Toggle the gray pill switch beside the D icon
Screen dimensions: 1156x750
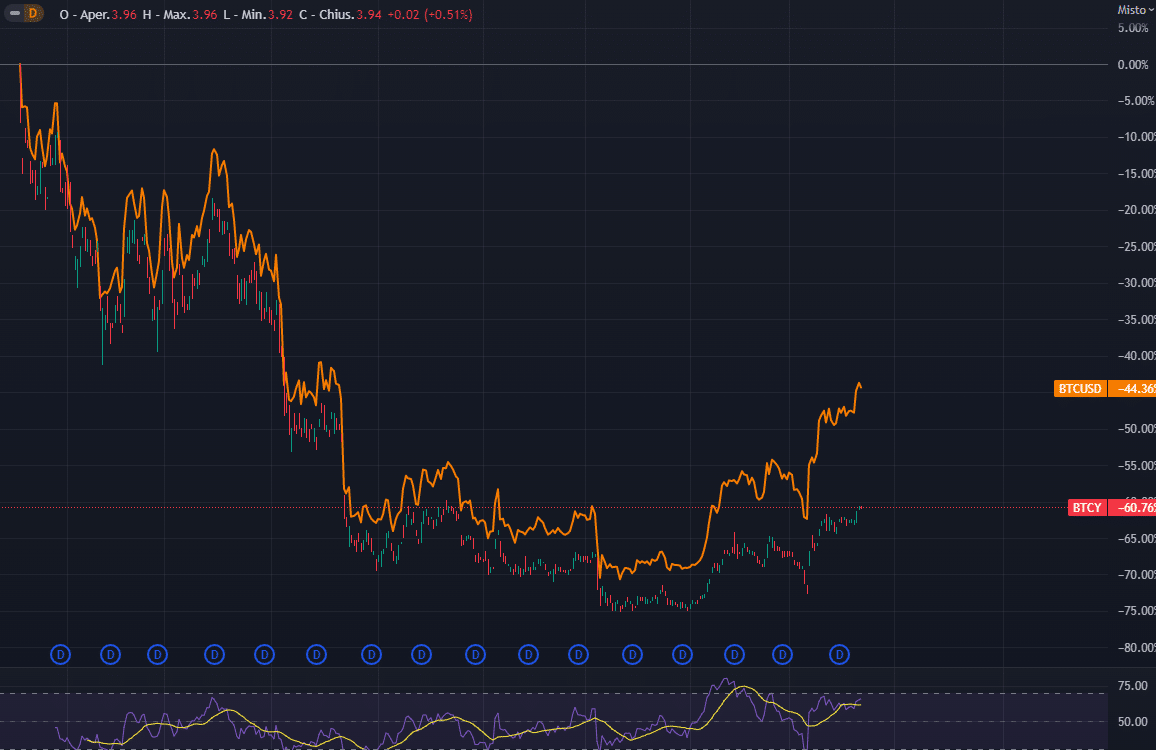(x=14, y=14)
